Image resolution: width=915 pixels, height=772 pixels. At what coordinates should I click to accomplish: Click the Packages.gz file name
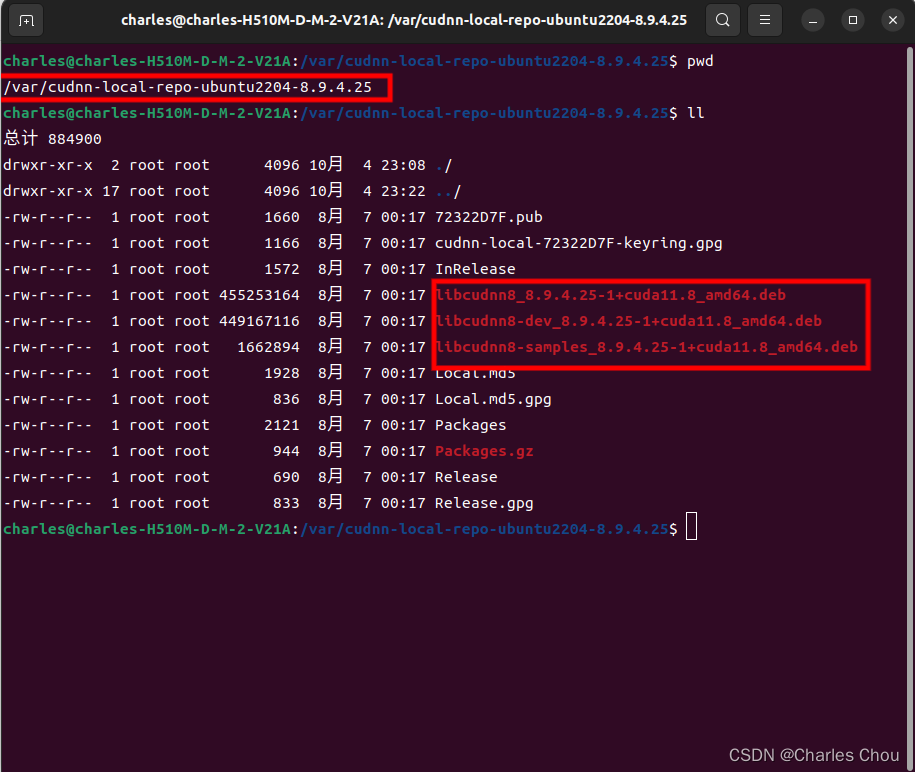point(483,450)
